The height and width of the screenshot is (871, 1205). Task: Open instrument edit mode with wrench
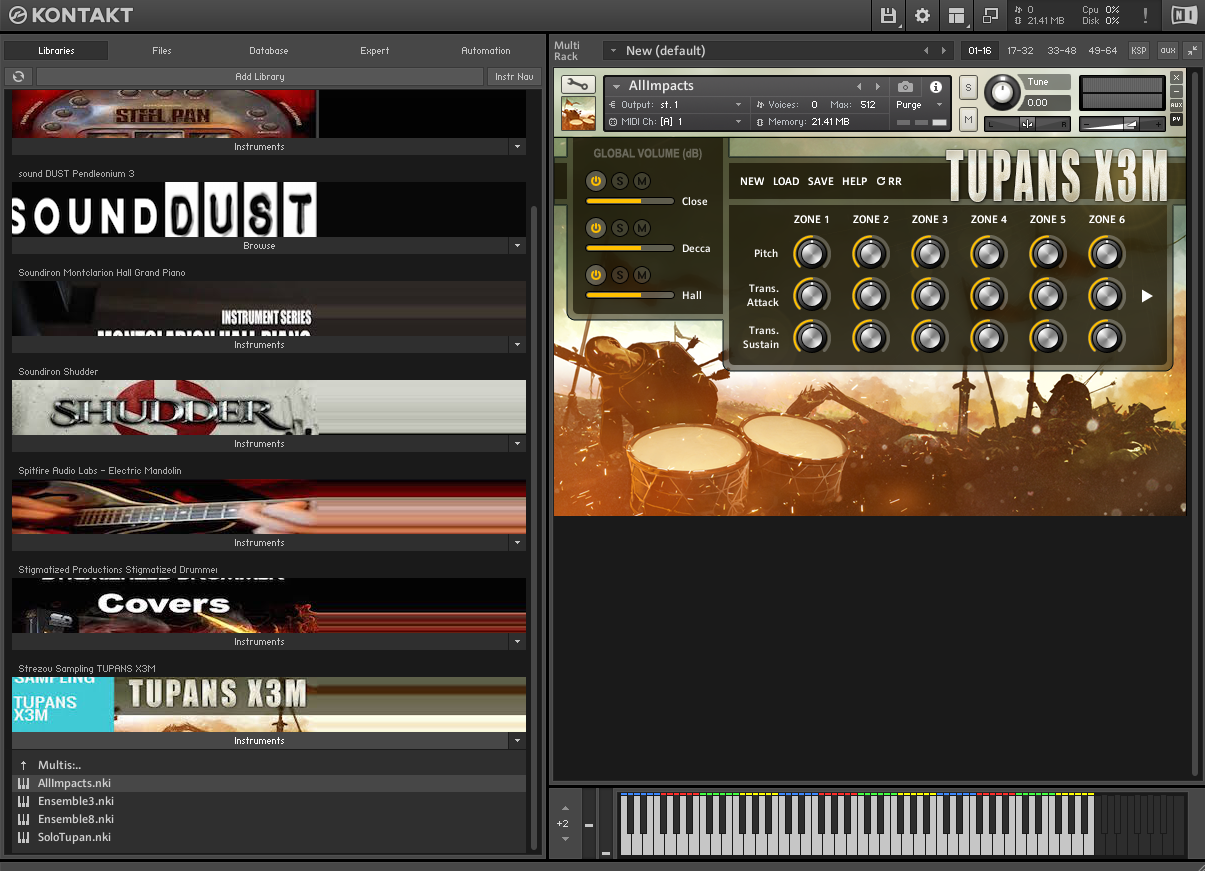[578, 85]
